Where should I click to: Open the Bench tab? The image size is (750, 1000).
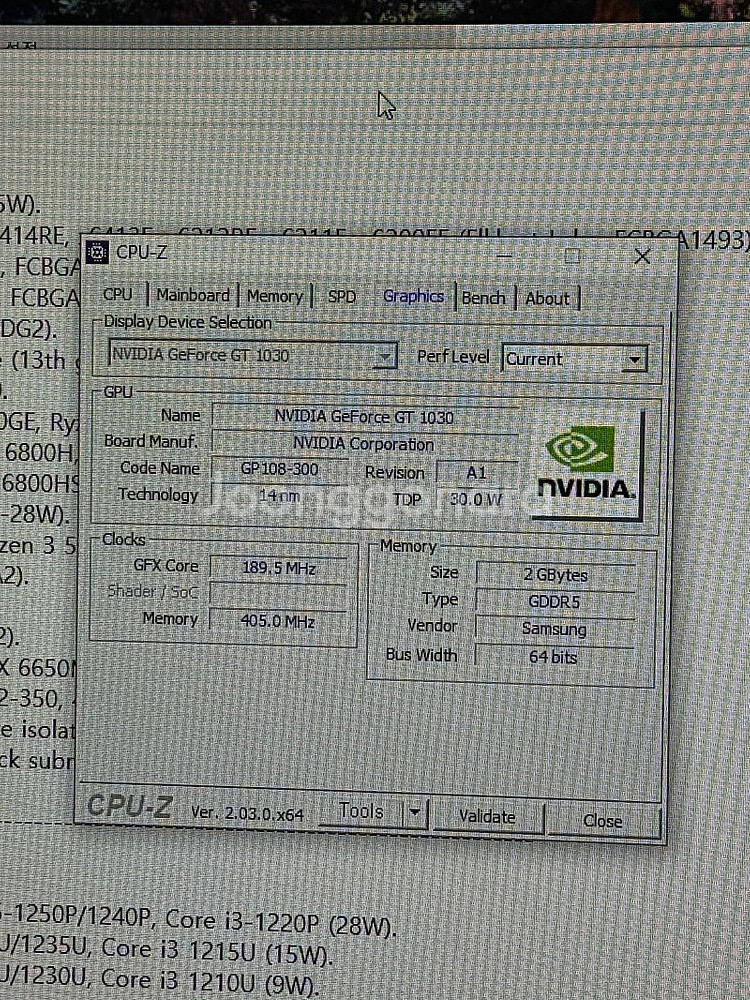[483, 298]
